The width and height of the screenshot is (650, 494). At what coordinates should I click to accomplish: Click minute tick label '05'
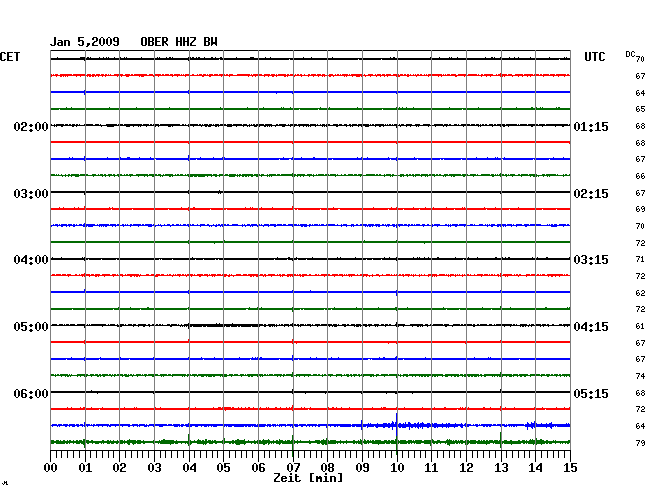223,467
